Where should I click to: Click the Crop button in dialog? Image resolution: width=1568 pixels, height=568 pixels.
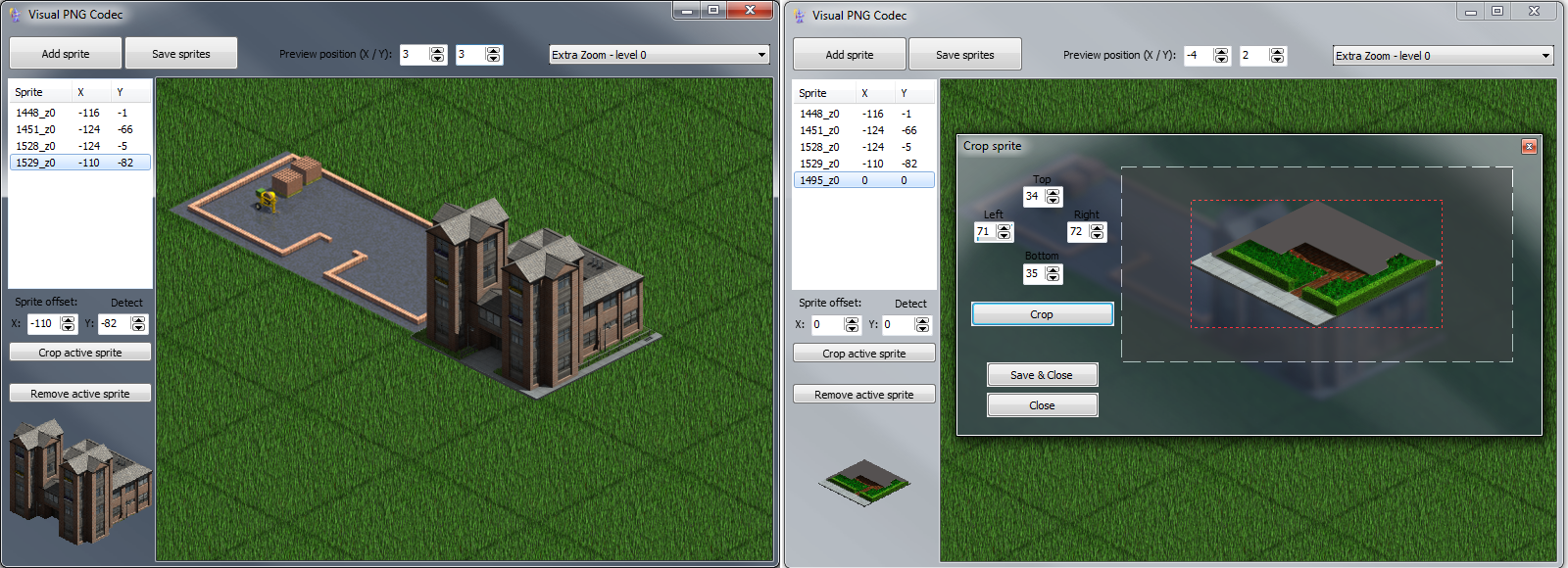point(1042,314)
